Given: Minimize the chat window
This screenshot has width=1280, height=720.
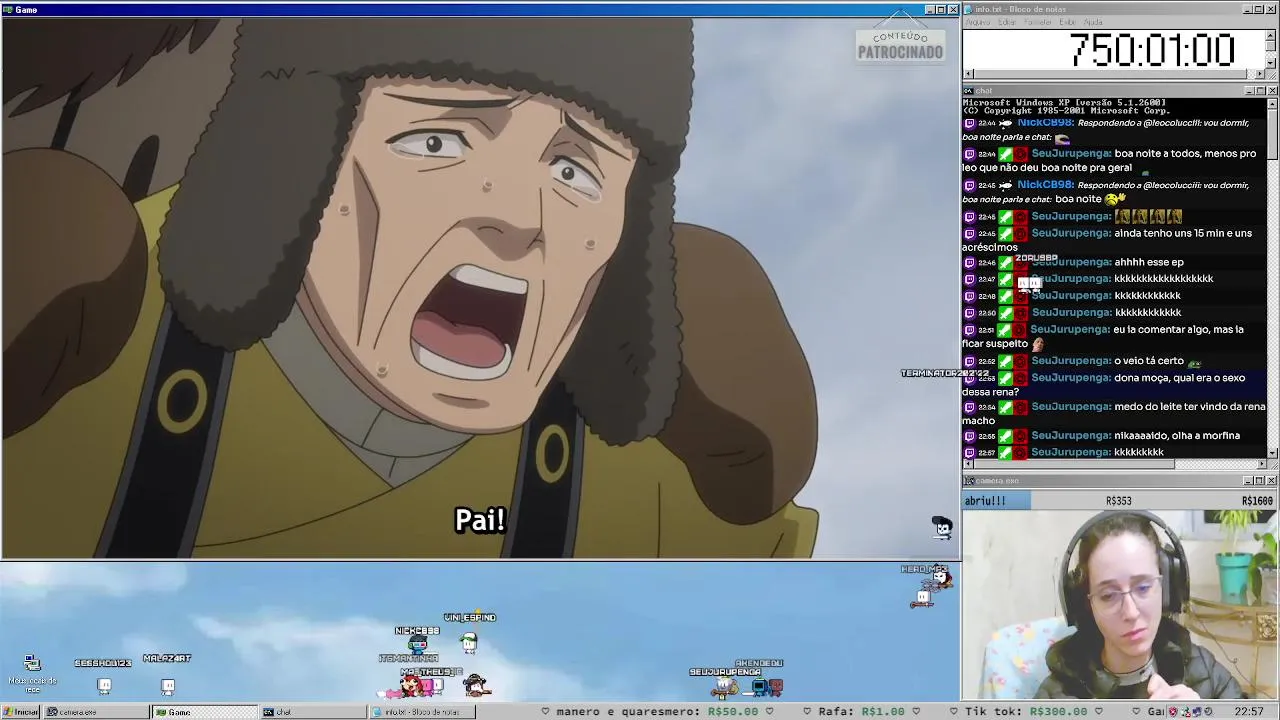Looking at the screenshot, I should click(1248, 91).
